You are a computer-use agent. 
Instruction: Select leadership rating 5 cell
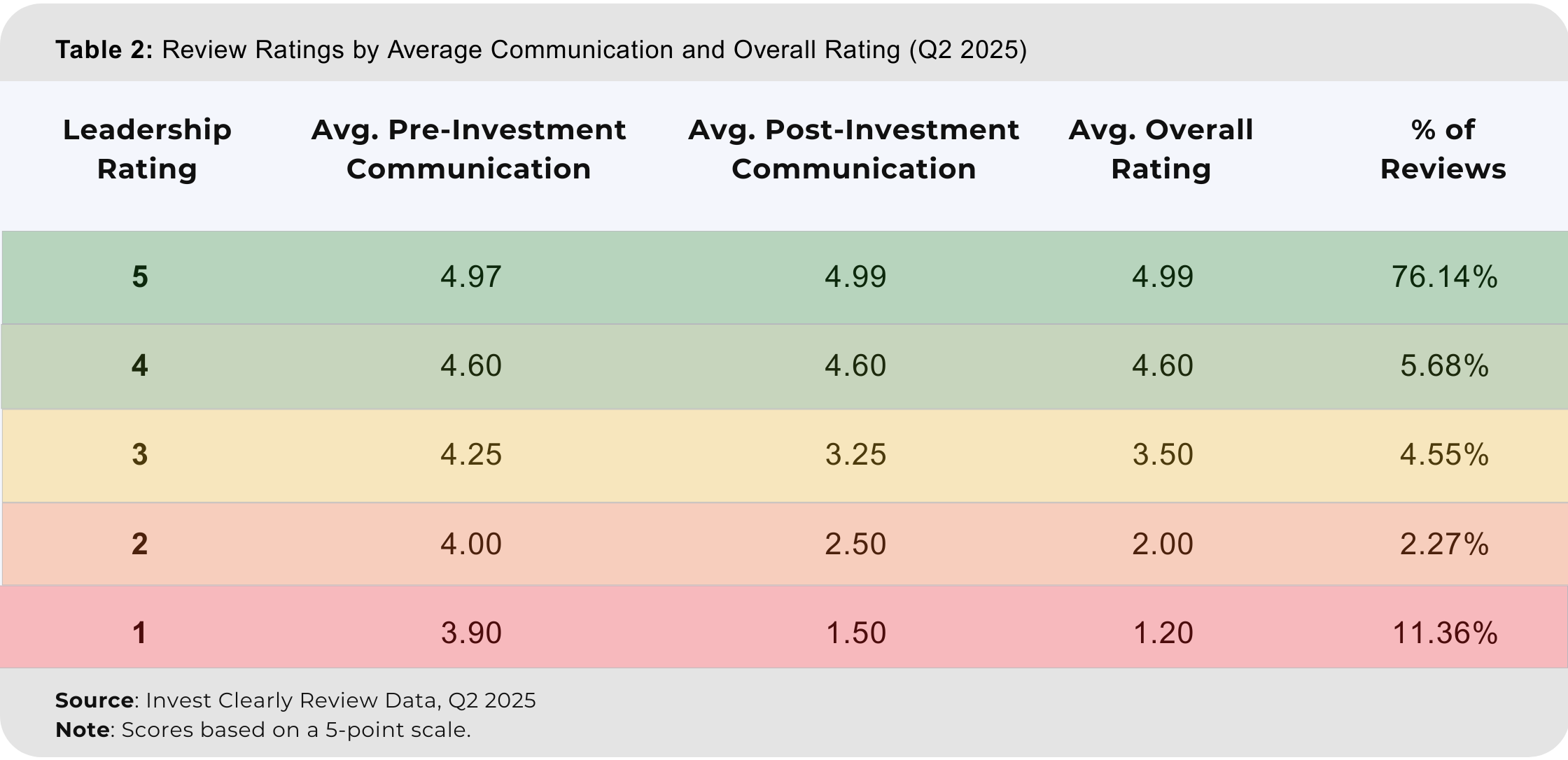click(140, 277)
